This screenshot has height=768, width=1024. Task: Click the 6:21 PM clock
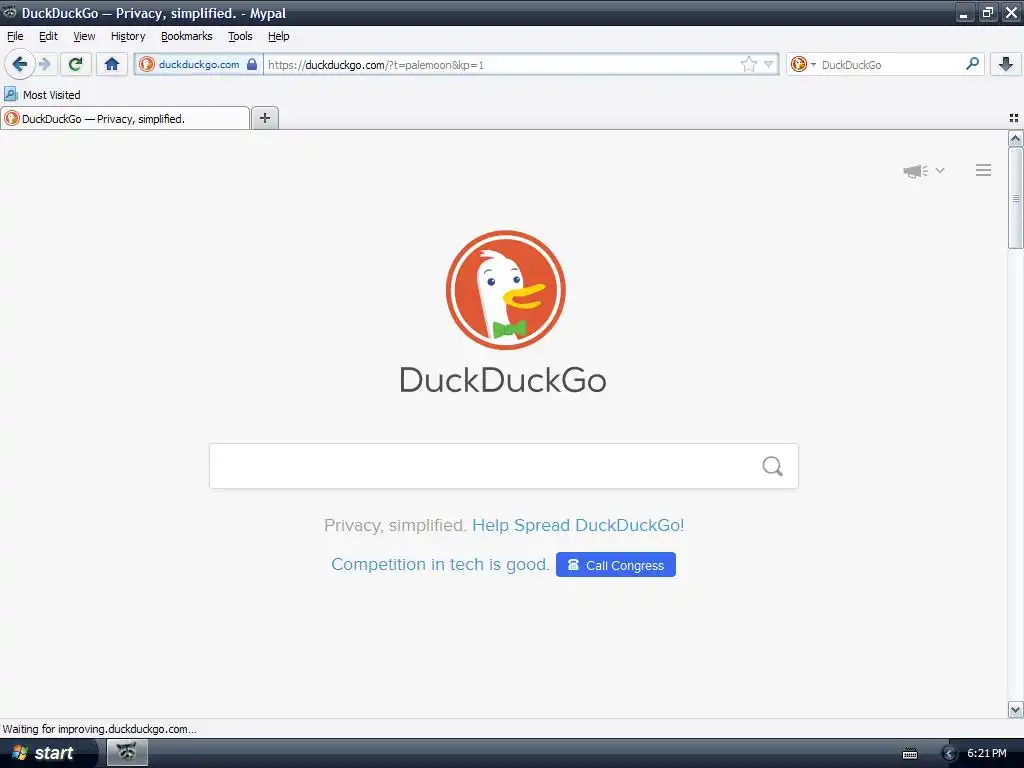[x=987, y=753]
